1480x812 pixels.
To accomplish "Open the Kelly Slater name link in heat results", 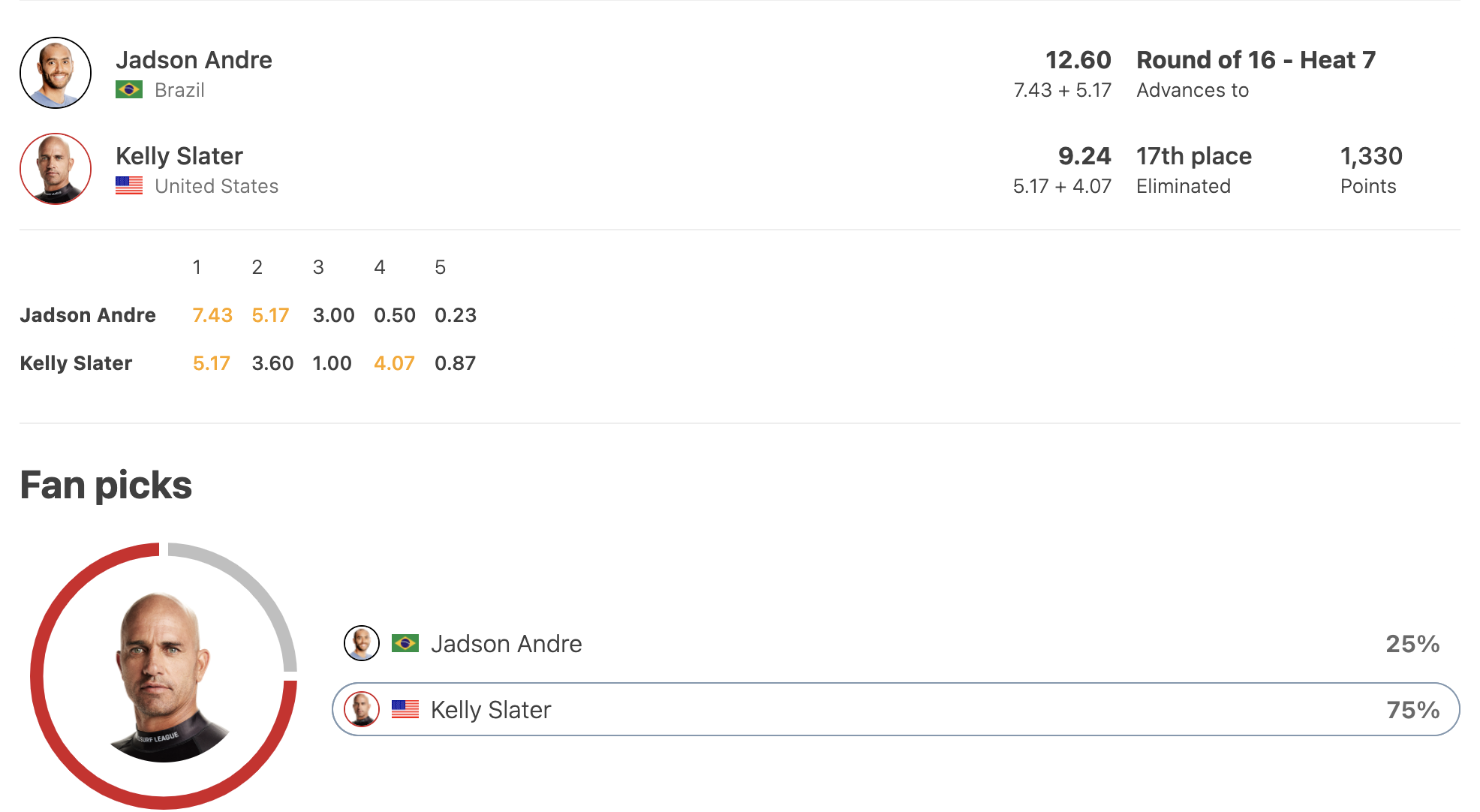I will click(x=179, y=156).
